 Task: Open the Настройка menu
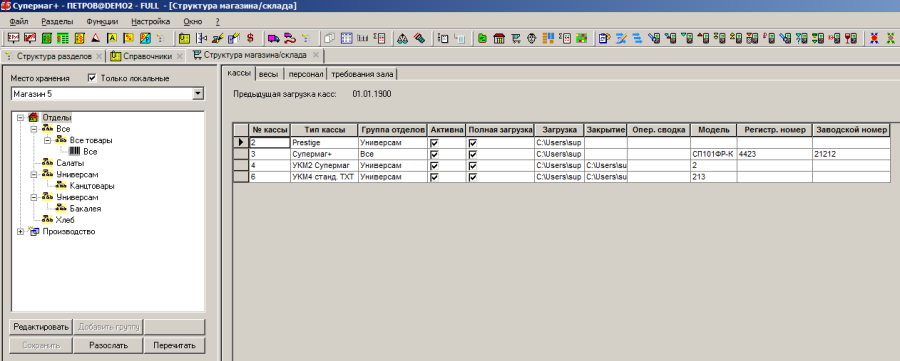pos(150,22)
